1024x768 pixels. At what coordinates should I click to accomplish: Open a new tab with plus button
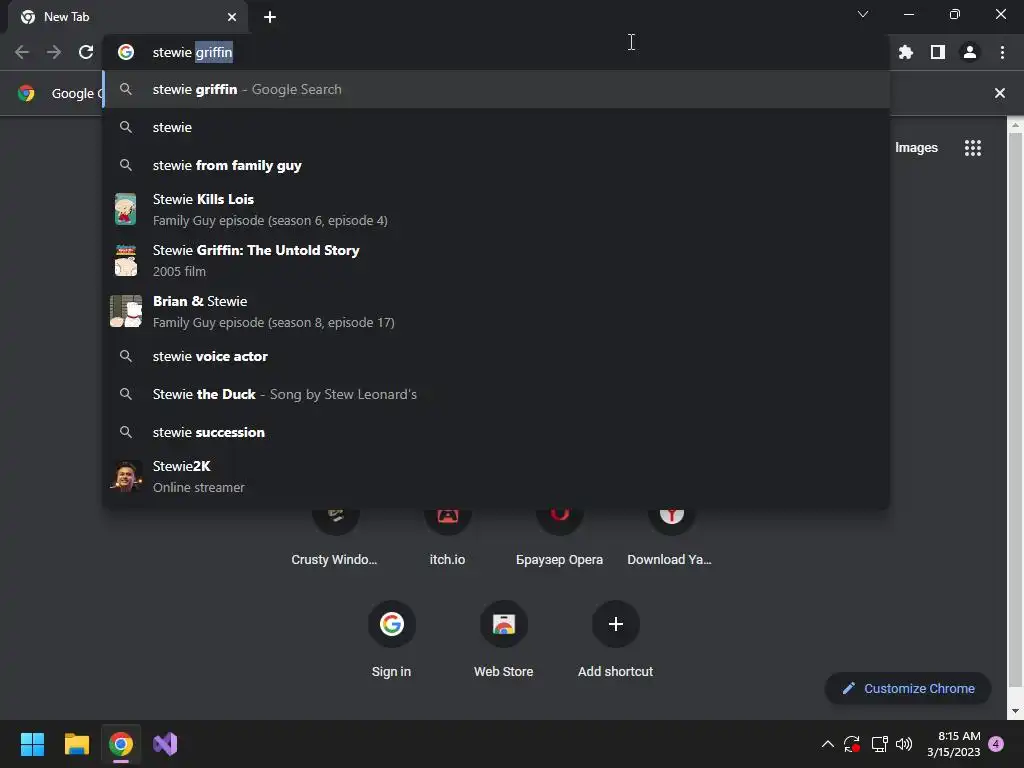point(270,17)
